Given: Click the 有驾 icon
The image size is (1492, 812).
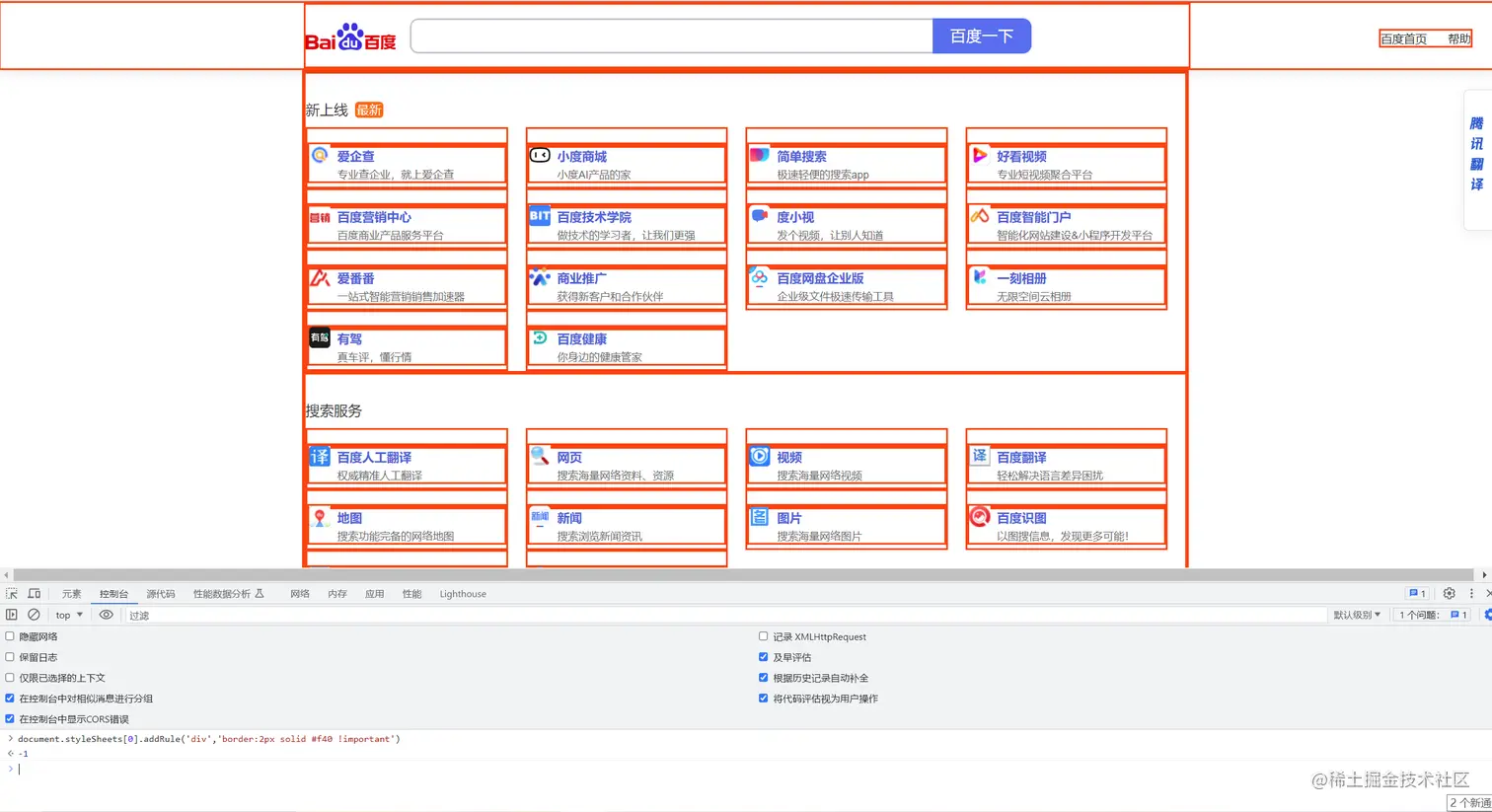Looking at the screenshot, I should click(320, 337).
